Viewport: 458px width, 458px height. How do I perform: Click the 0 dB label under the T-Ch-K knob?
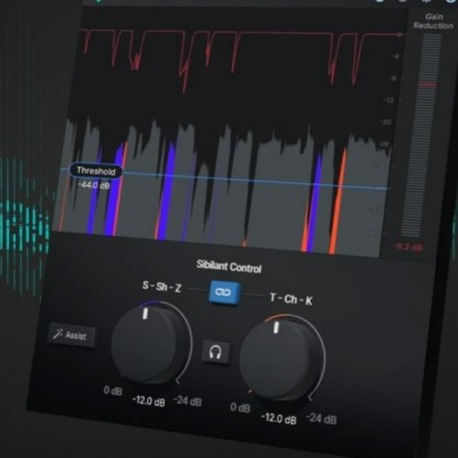[x=240, y=407]
